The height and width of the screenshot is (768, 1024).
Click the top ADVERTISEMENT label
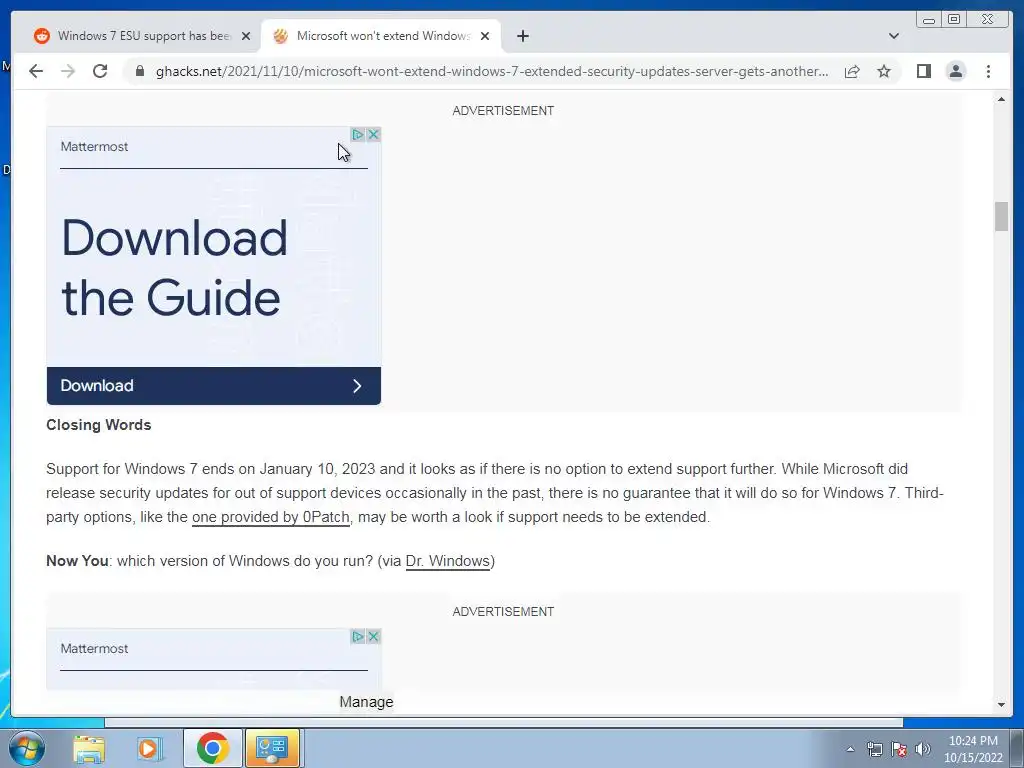(503, 111)
